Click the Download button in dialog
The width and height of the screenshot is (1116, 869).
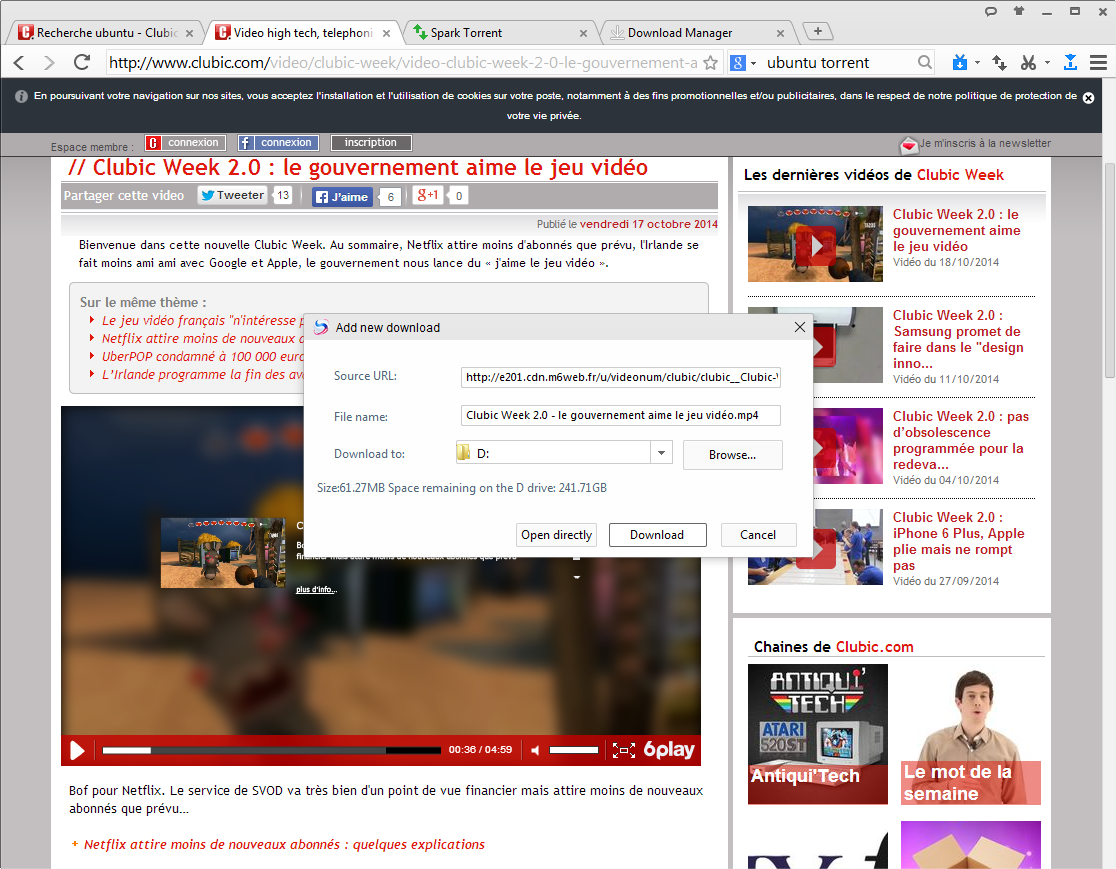coord(657,535)
